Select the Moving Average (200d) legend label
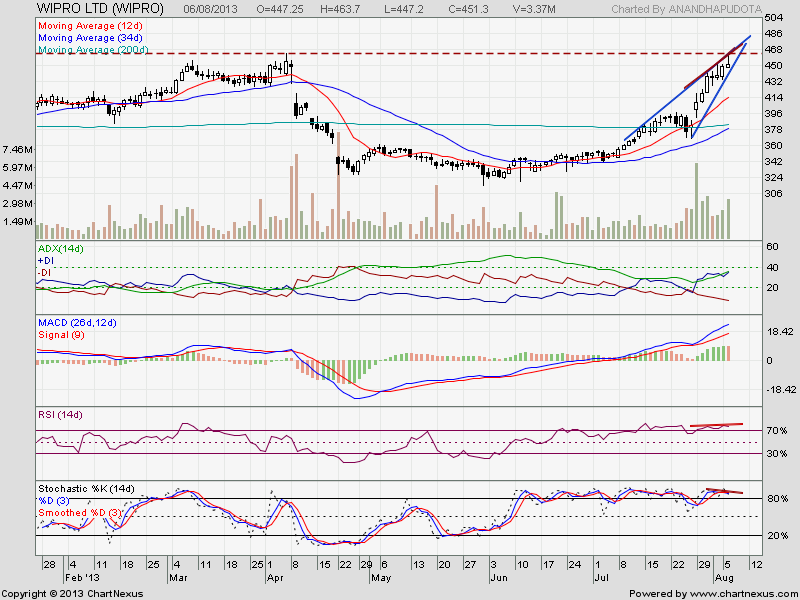This screenshot has height=600, width=800. (x=93, y=50)
